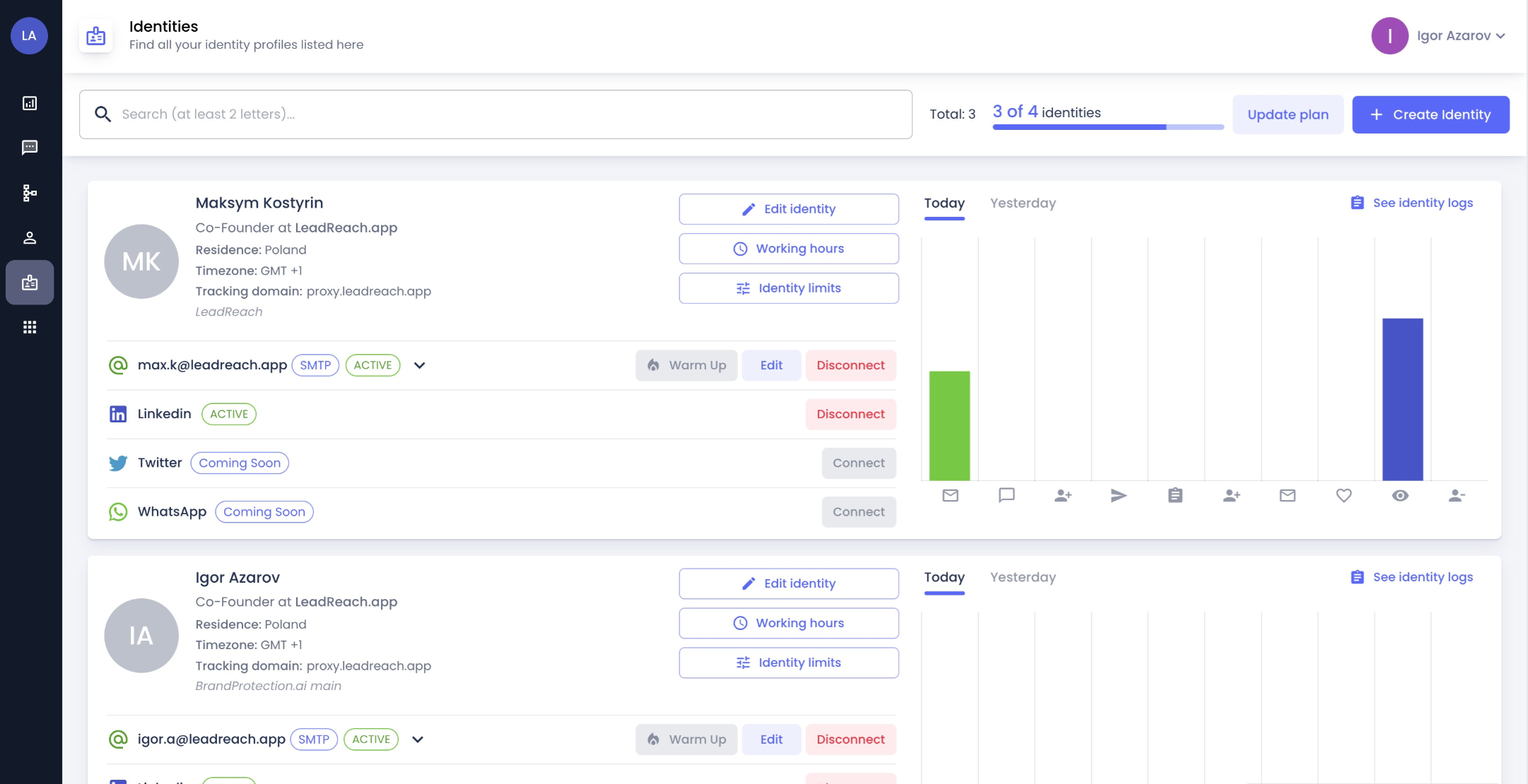Open the apps grid sidebar icon
1528x784 pixels.
pyautogui.click(x=30, y=327)
